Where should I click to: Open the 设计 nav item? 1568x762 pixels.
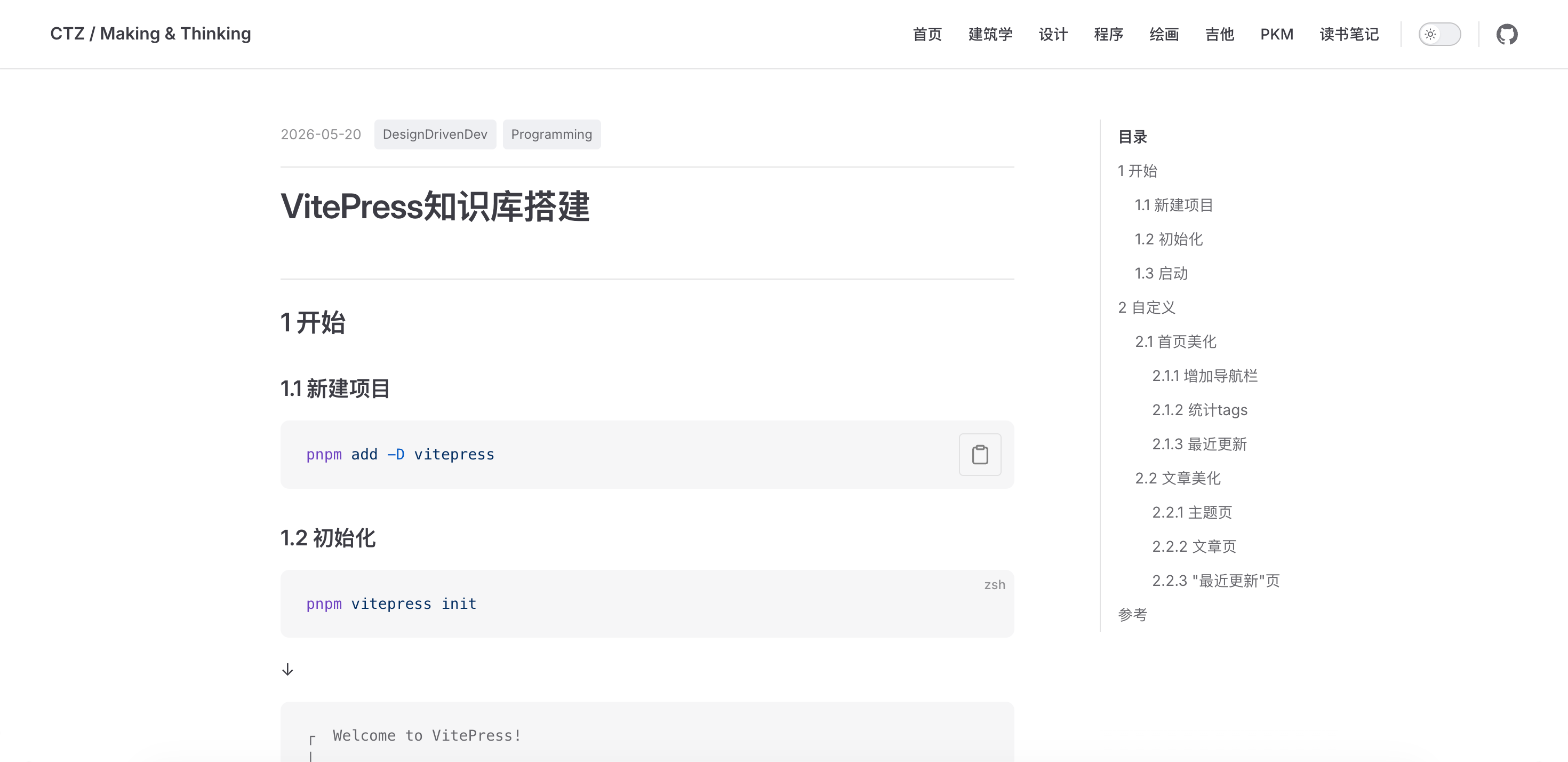coord(1053,34)
